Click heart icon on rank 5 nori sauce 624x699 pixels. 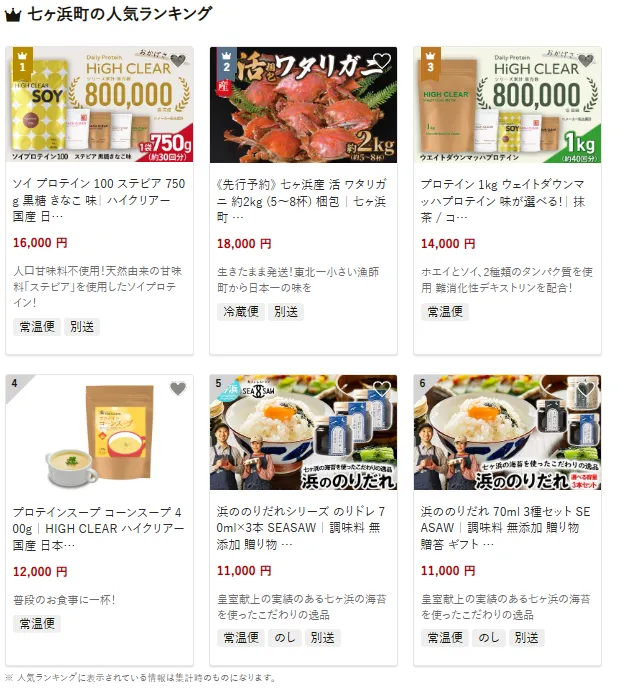pos(382,389)
